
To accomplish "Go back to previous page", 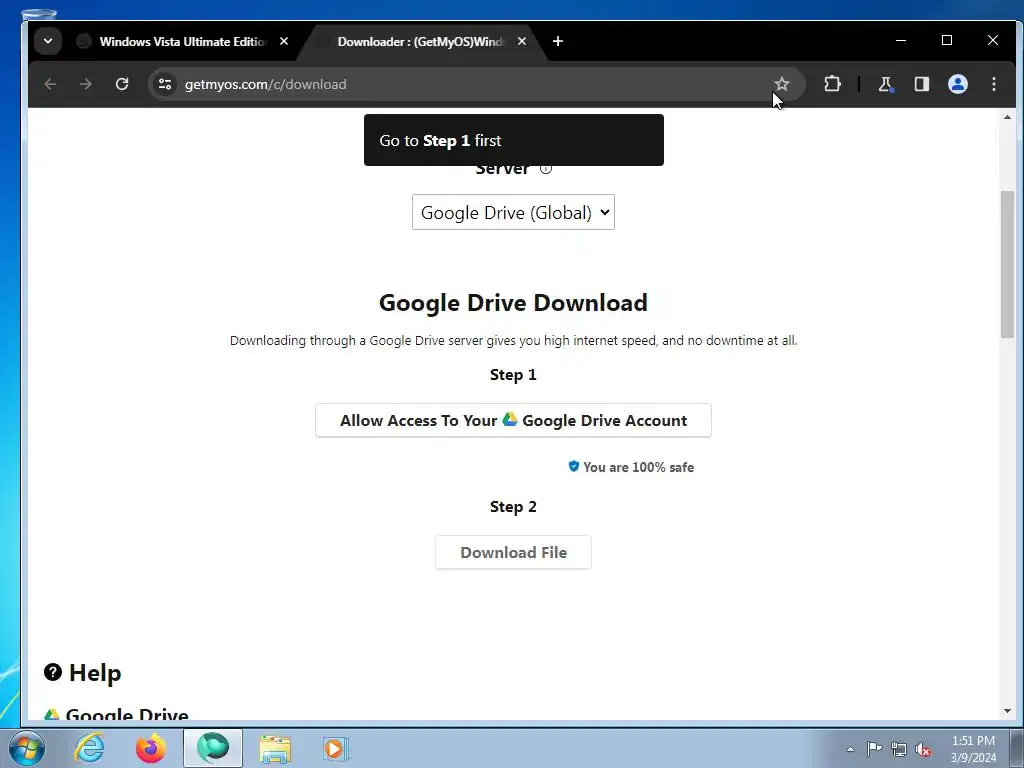I will 50,84.
